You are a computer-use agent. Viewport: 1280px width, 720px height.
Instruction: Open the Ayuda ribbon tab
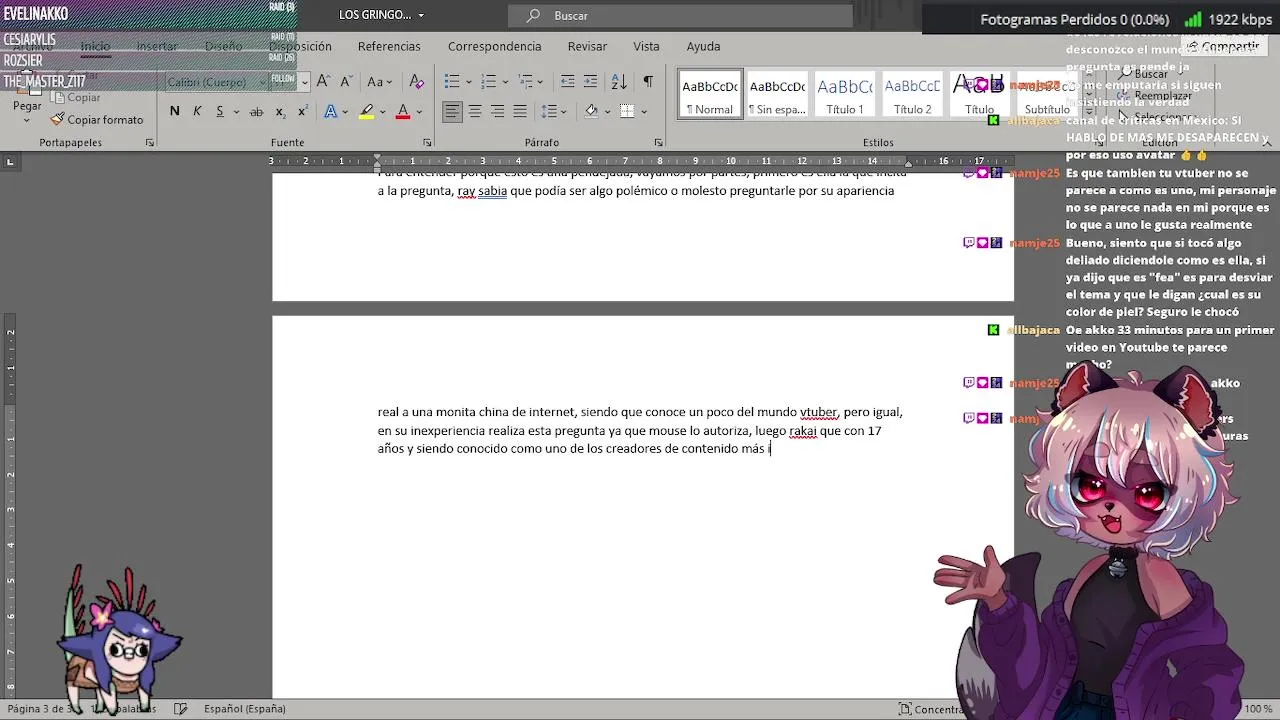click(x=703, y=46)
